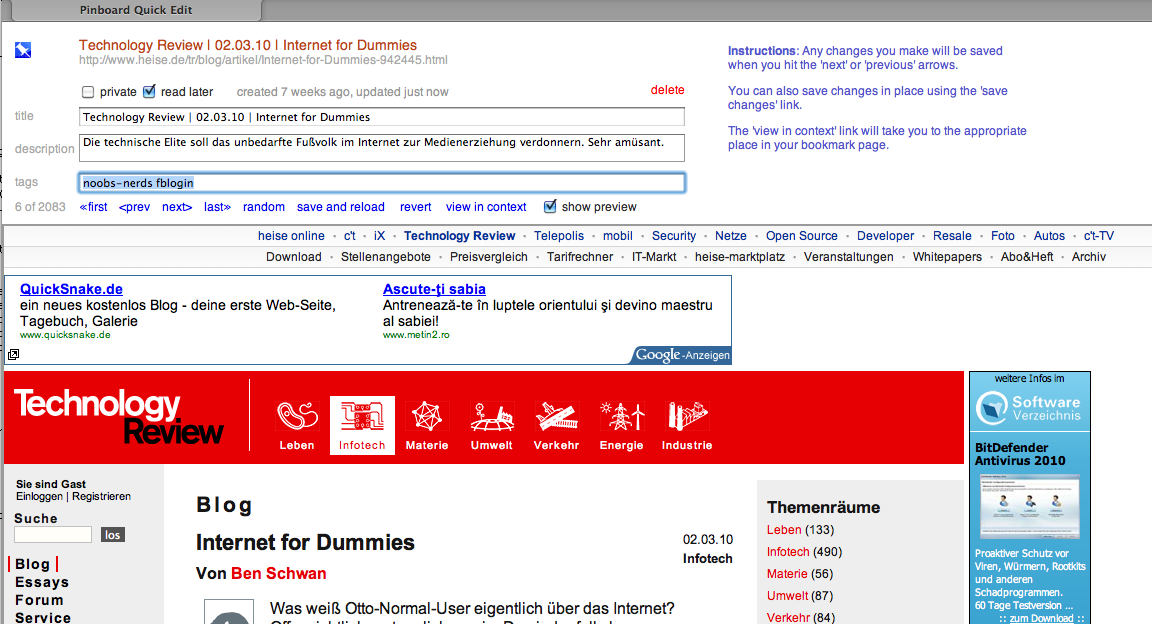Open the Verkehr category icon
This screenshot has height=624, width=1152.
click(556, 425)
